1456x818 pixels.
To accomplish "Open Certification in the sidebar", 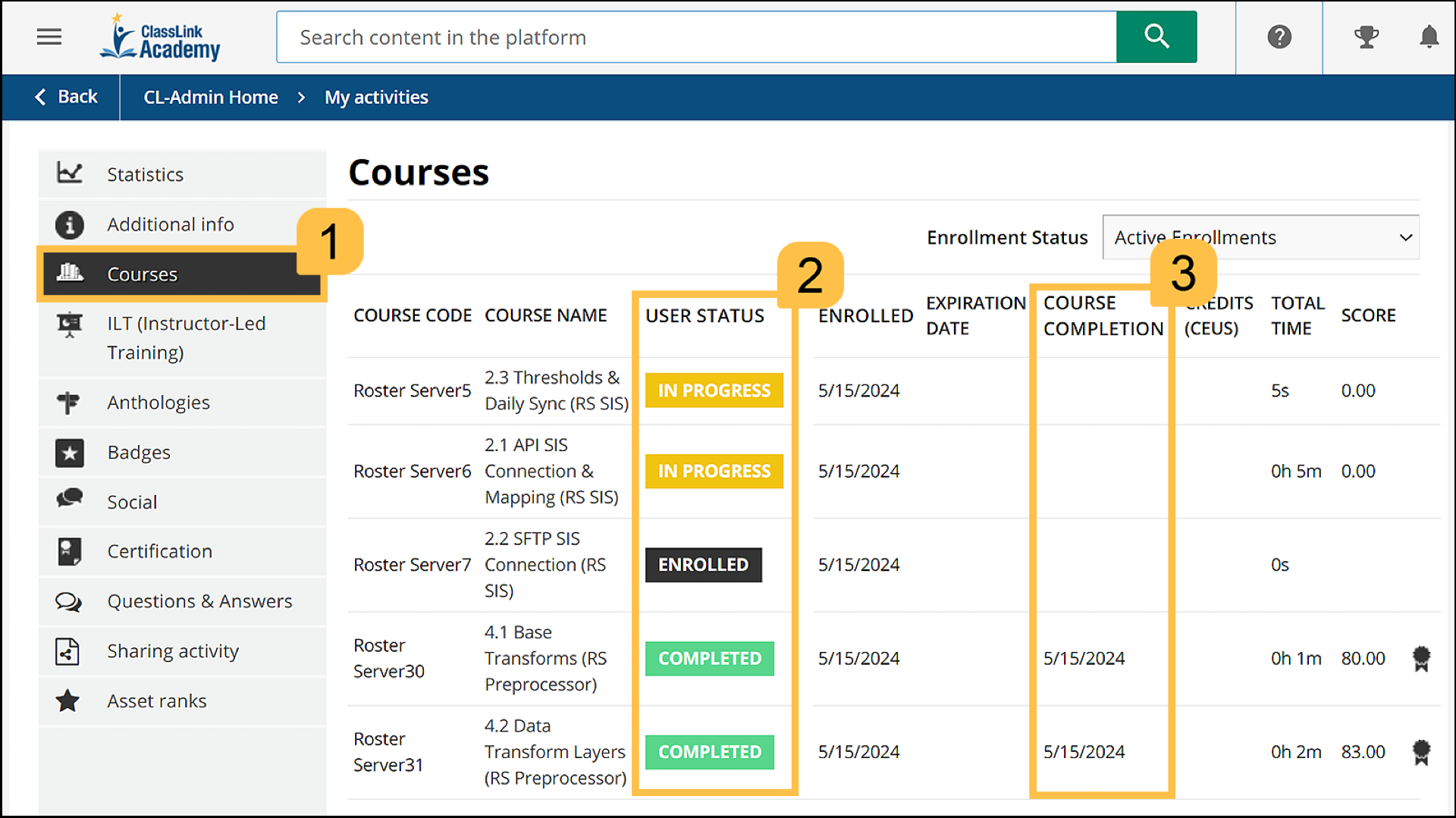I will pos(159,551).
